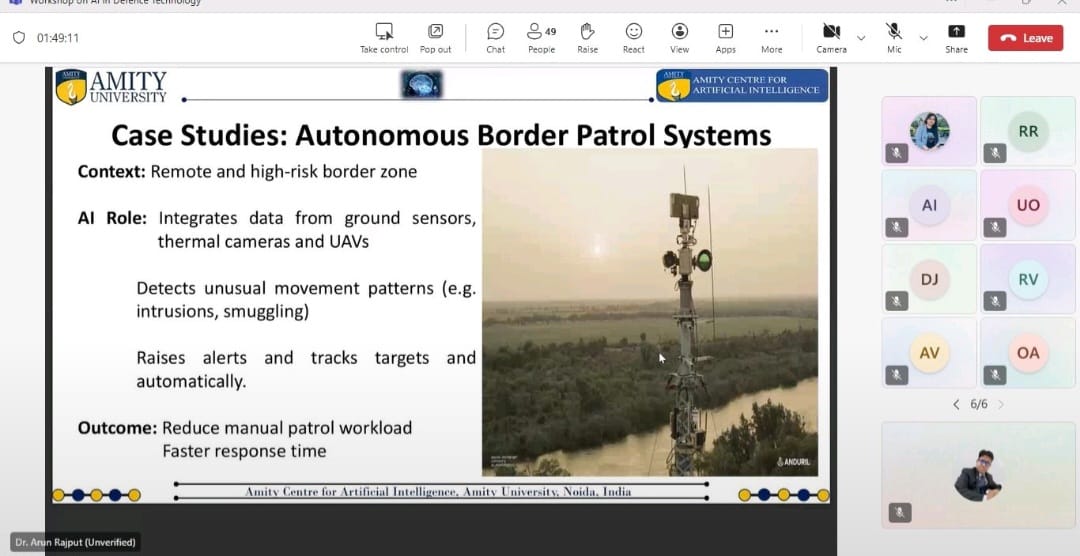
Task: Select participant tile RV
Action: (x=1028, y=279)
